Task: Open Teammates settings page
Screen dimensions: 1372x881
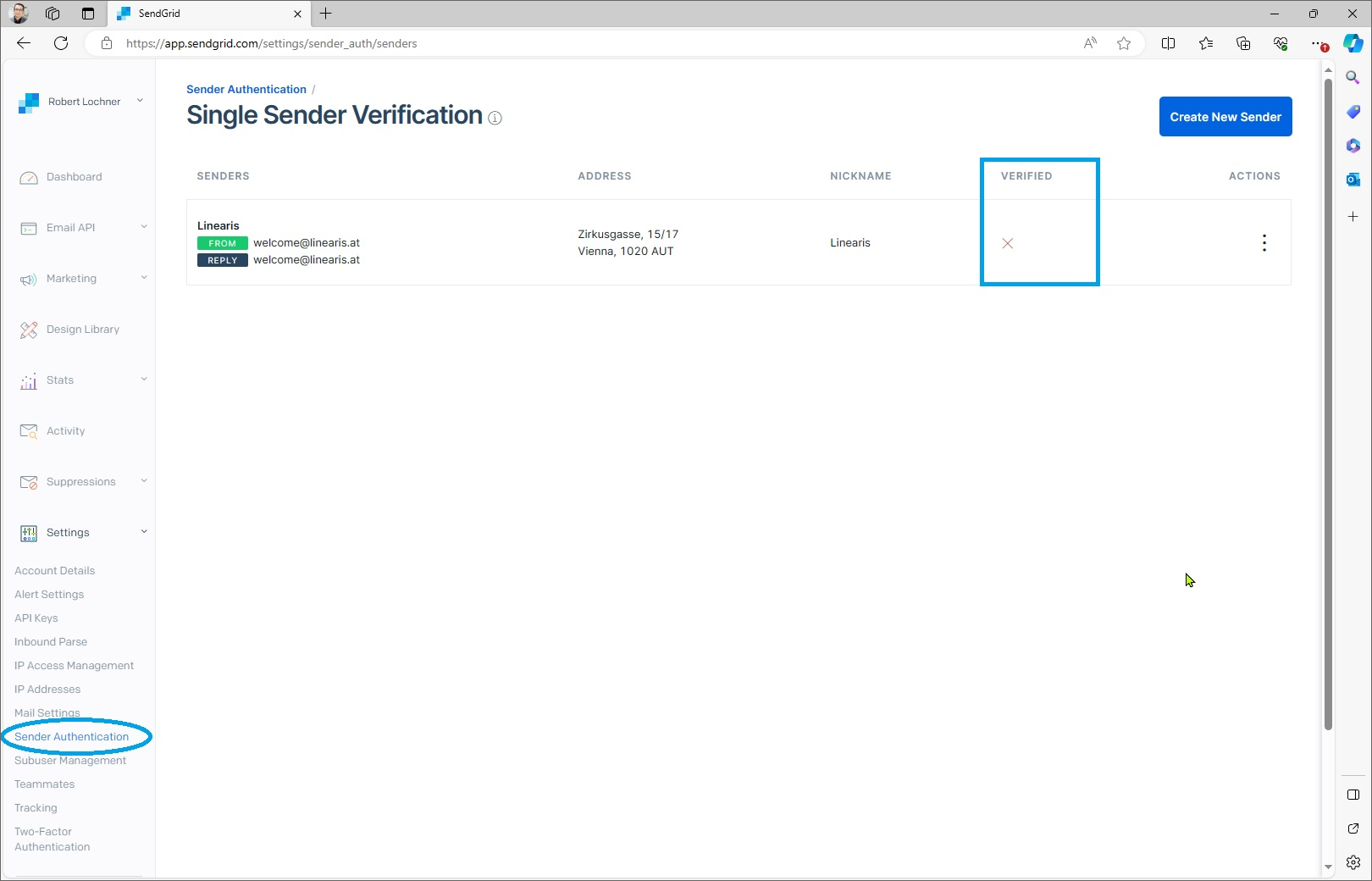Action: coord(45,784)
